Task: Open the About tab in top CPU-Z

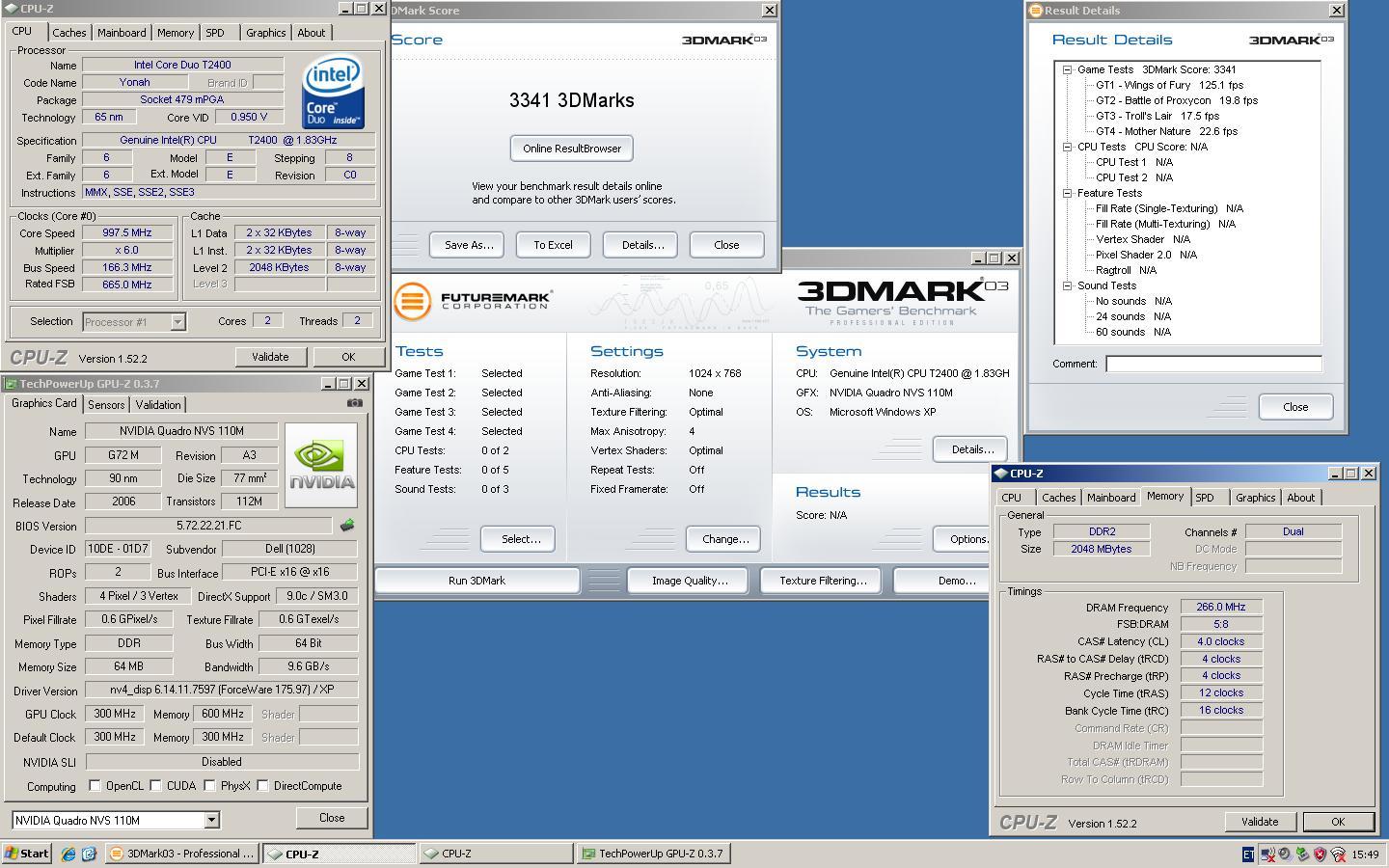Action: click(311, 33)
